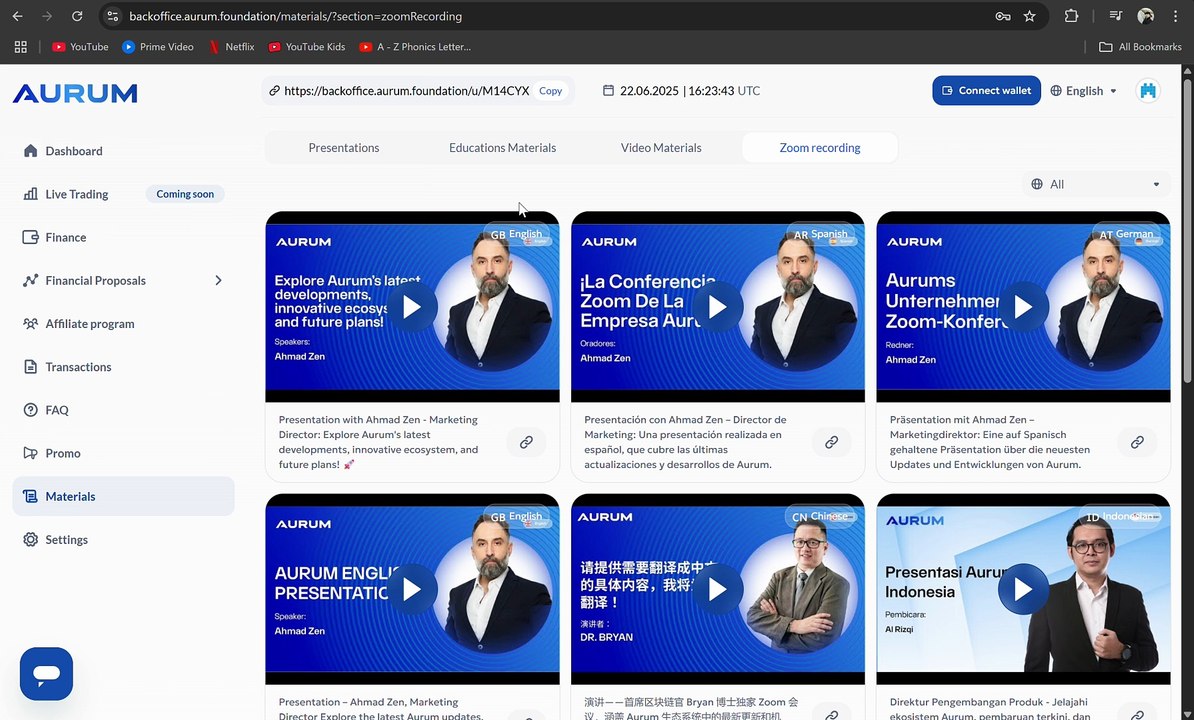This screenshot has width=1194, height=720.
Task: Open browser extensions puzzle icon
Action: click(1071, 16)
